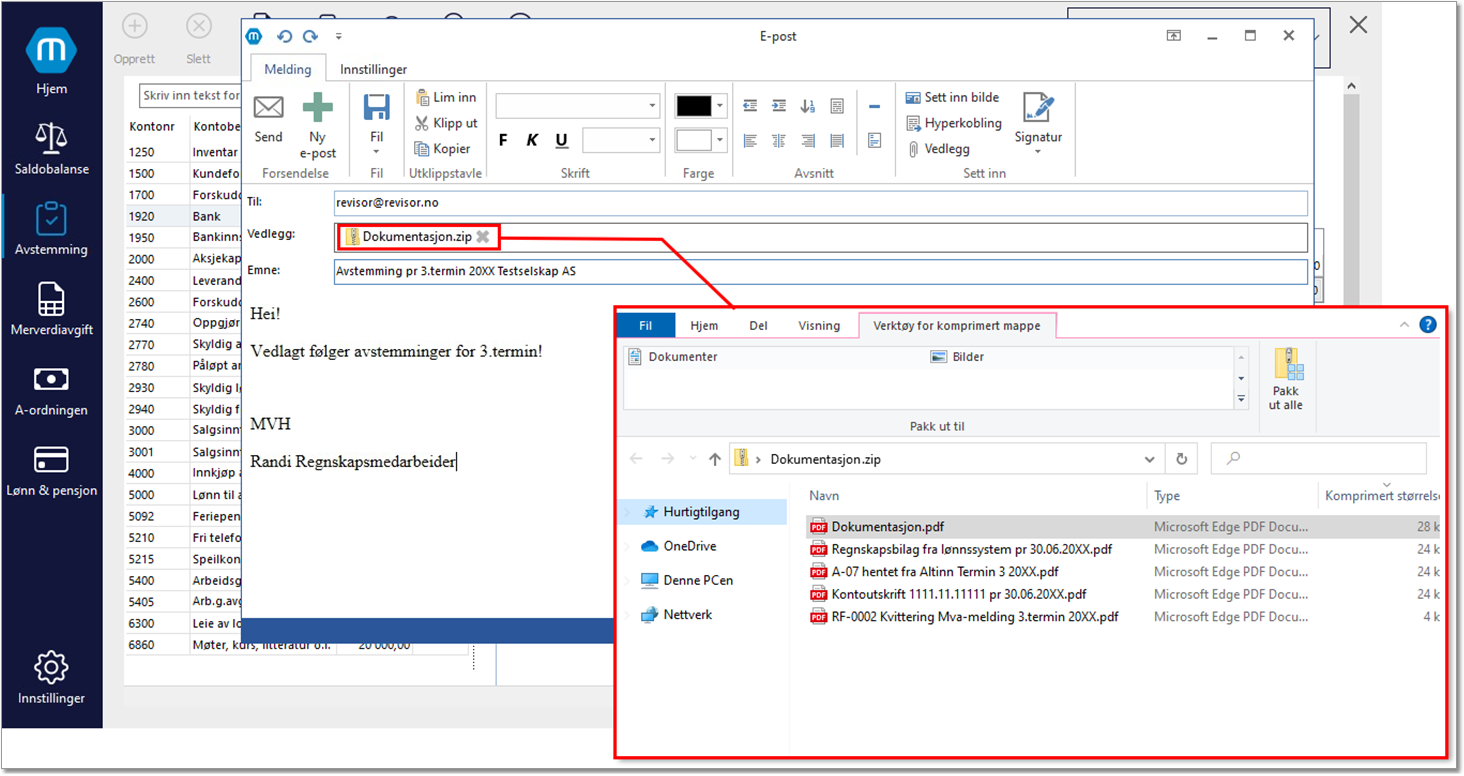Insert a Hyperkobling

coord(954,123)
